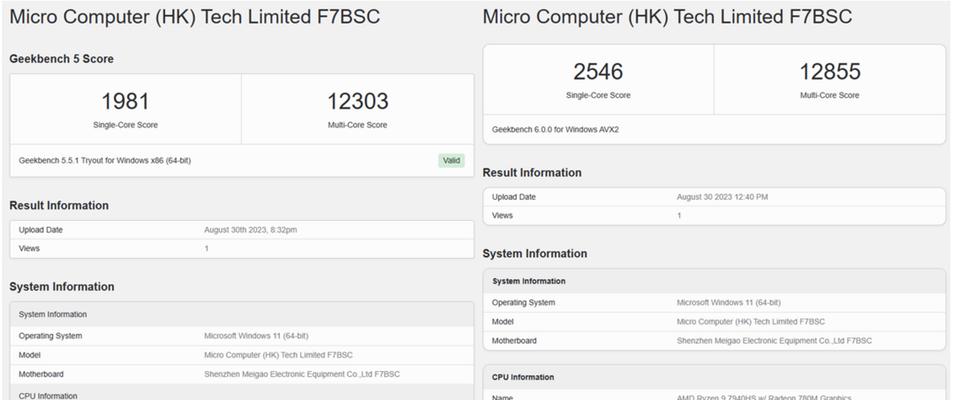
Task: Click left Motherboard row label
Action: click(x=41, y=374)
